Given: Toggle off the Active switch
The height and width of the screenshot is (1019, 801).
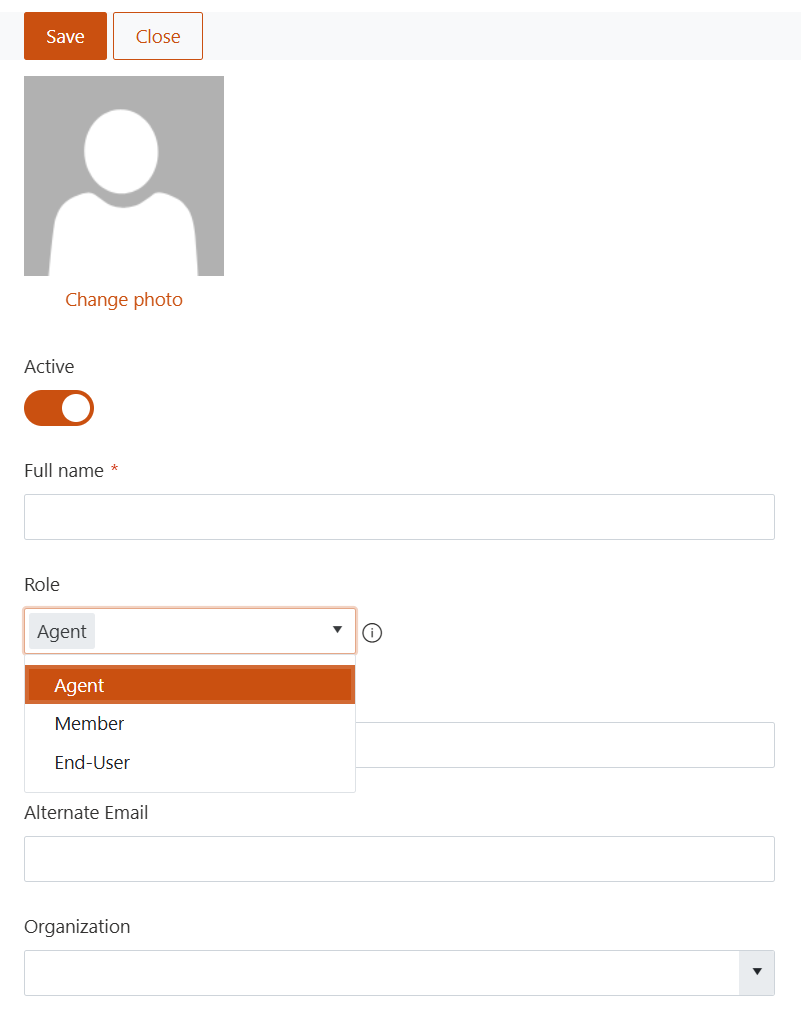Looking at the screenshot, I should [x=58, y=408].
